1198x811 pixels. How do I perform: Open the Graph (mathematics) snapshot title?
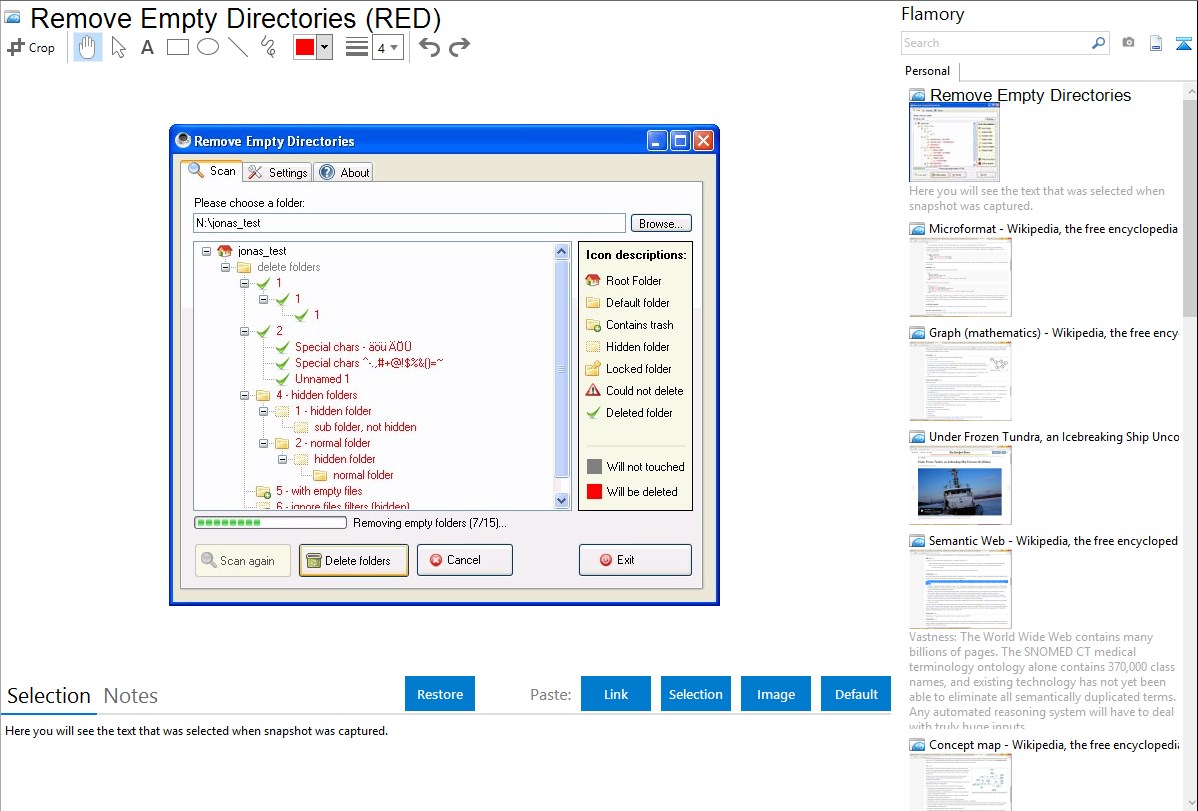click(1053, 333)
